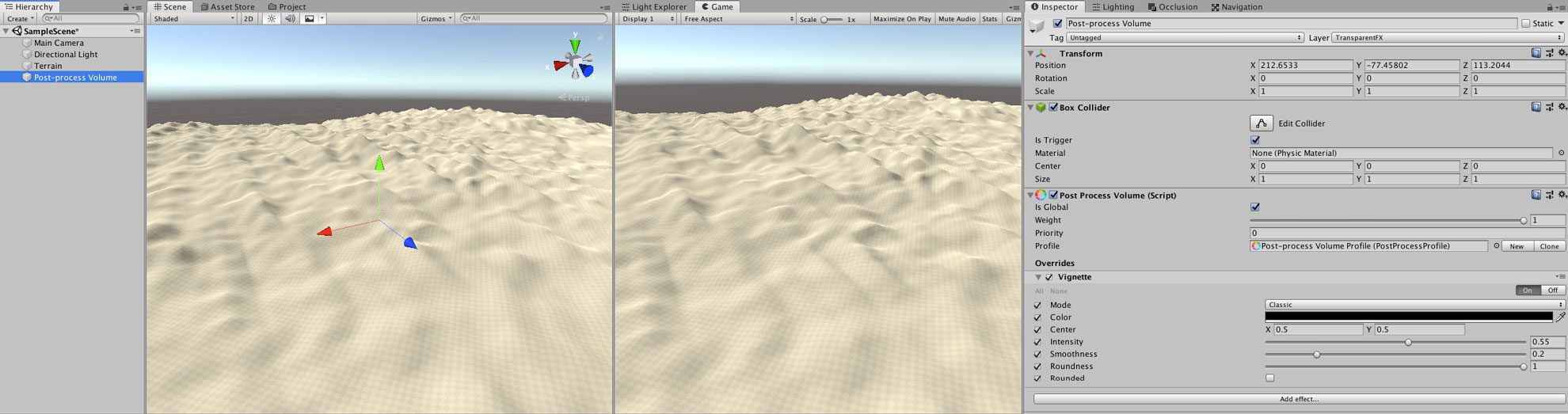Image resolution: width=1568 pixels, height=414 pixels.
Task: Click the Clone profile button
Action: [x=1549, y=246]
